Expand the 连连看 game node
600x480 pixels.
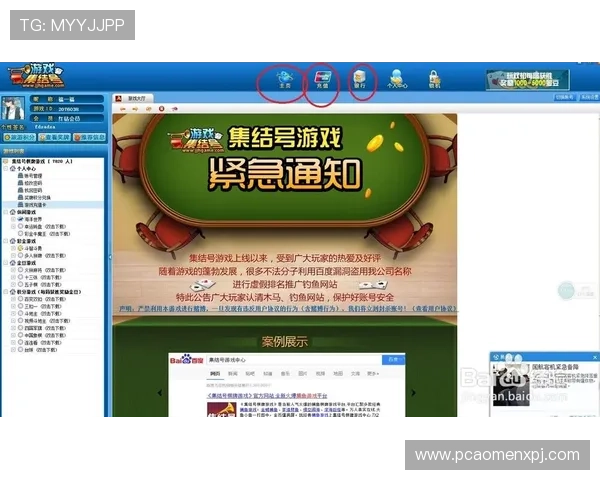pyautogui.click(x=13, y=343)
